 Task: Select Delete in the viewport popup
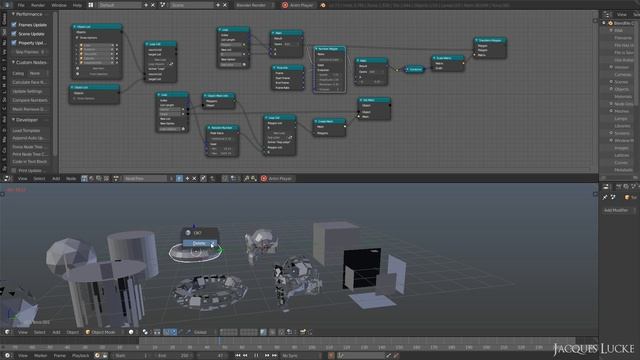tap(200, 243)
